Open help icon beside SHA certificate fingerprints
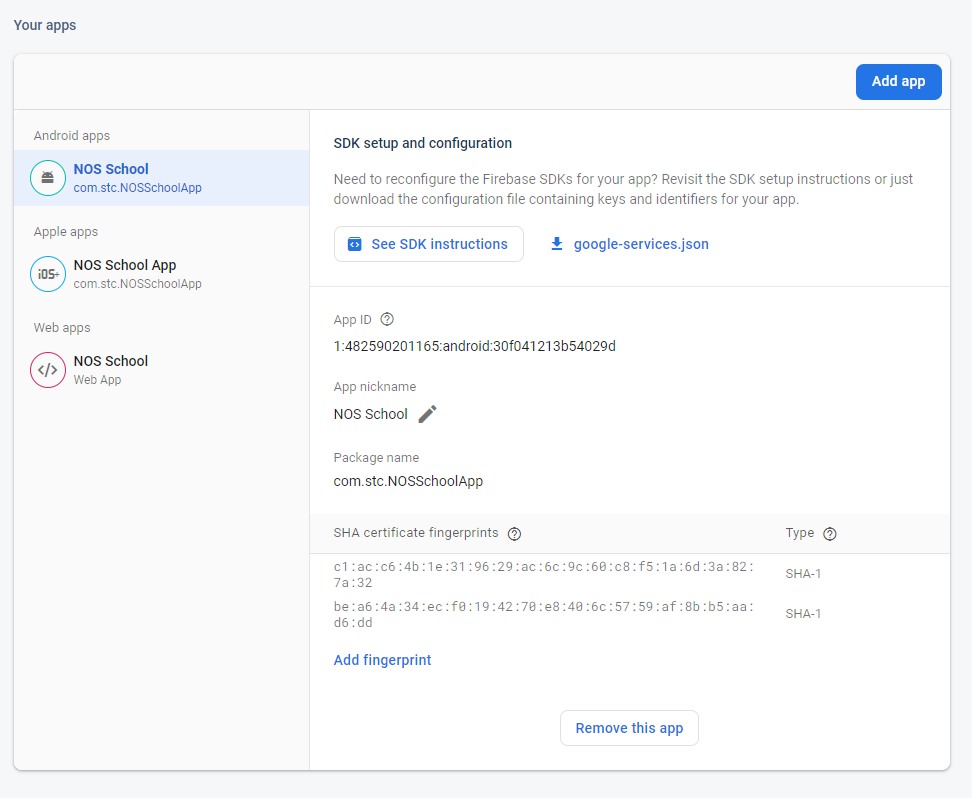The image size is (972, 798). tap(514, 534)
